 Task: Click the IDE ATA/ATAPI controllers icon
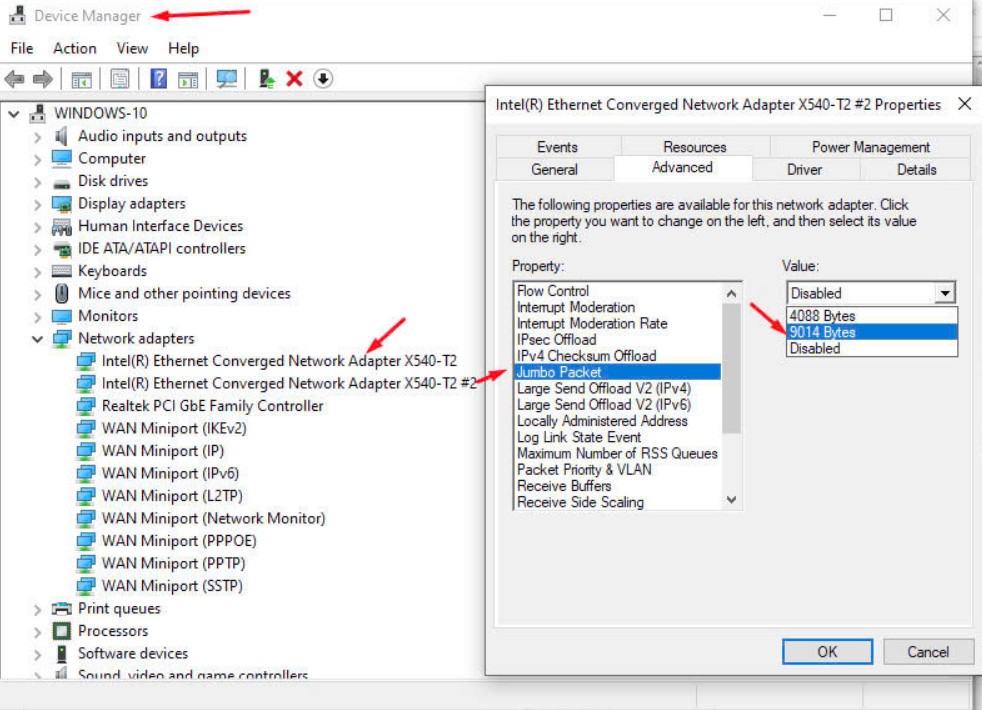61,249
